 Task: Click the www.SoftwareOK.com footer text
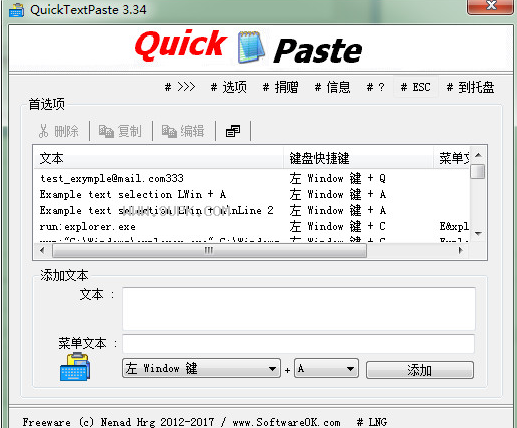point(286,422)
